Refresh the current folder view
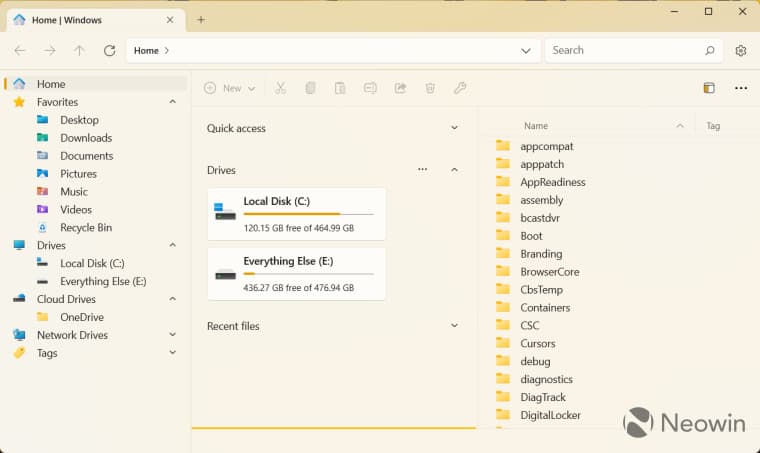Viewport: 760px width, 453px height. click(x=110, y=50)
